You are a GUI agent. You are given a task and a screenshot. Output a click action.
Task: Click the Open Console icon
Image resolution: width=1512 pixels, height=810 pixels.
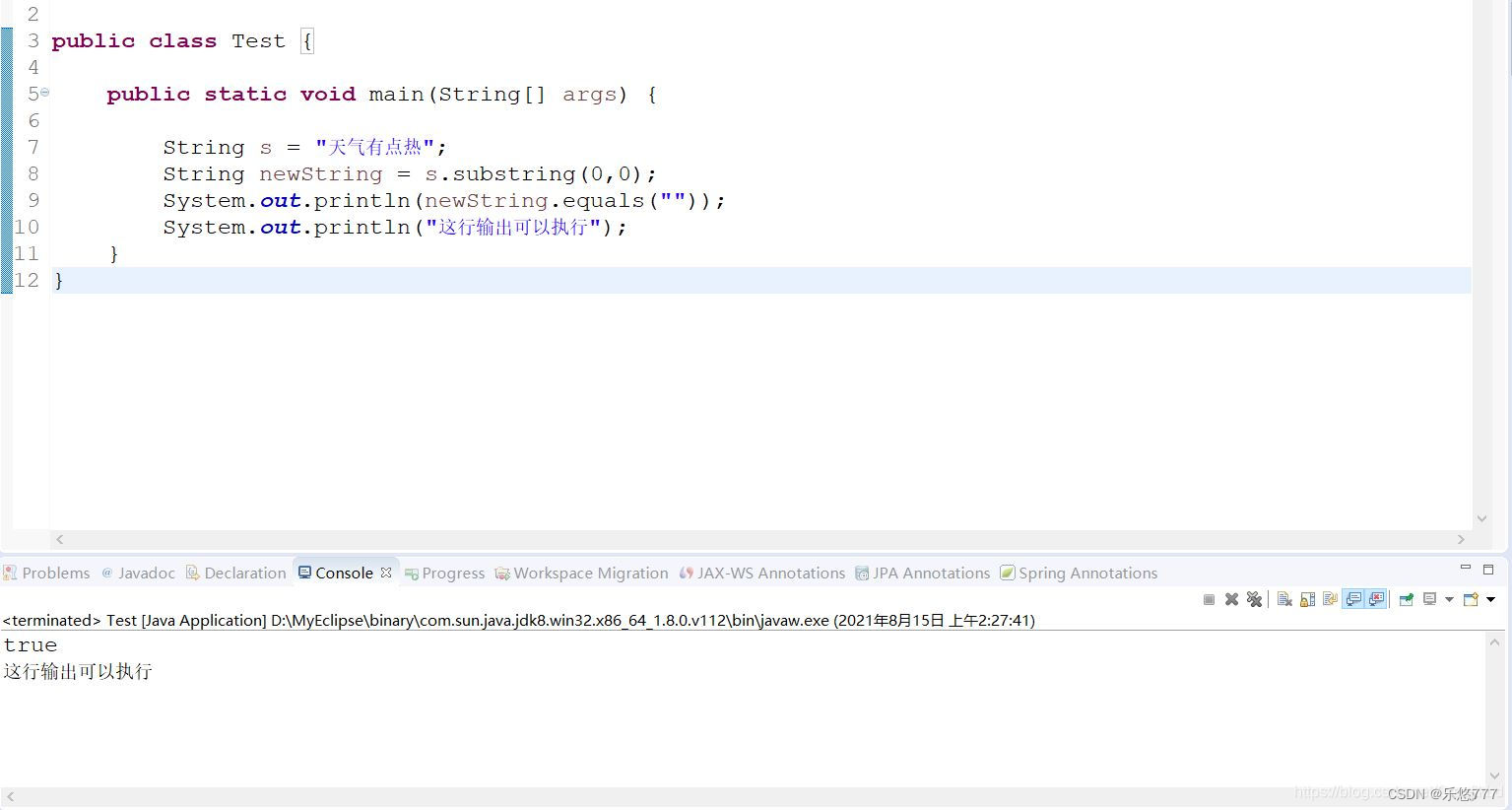(x=1471, y=599)
